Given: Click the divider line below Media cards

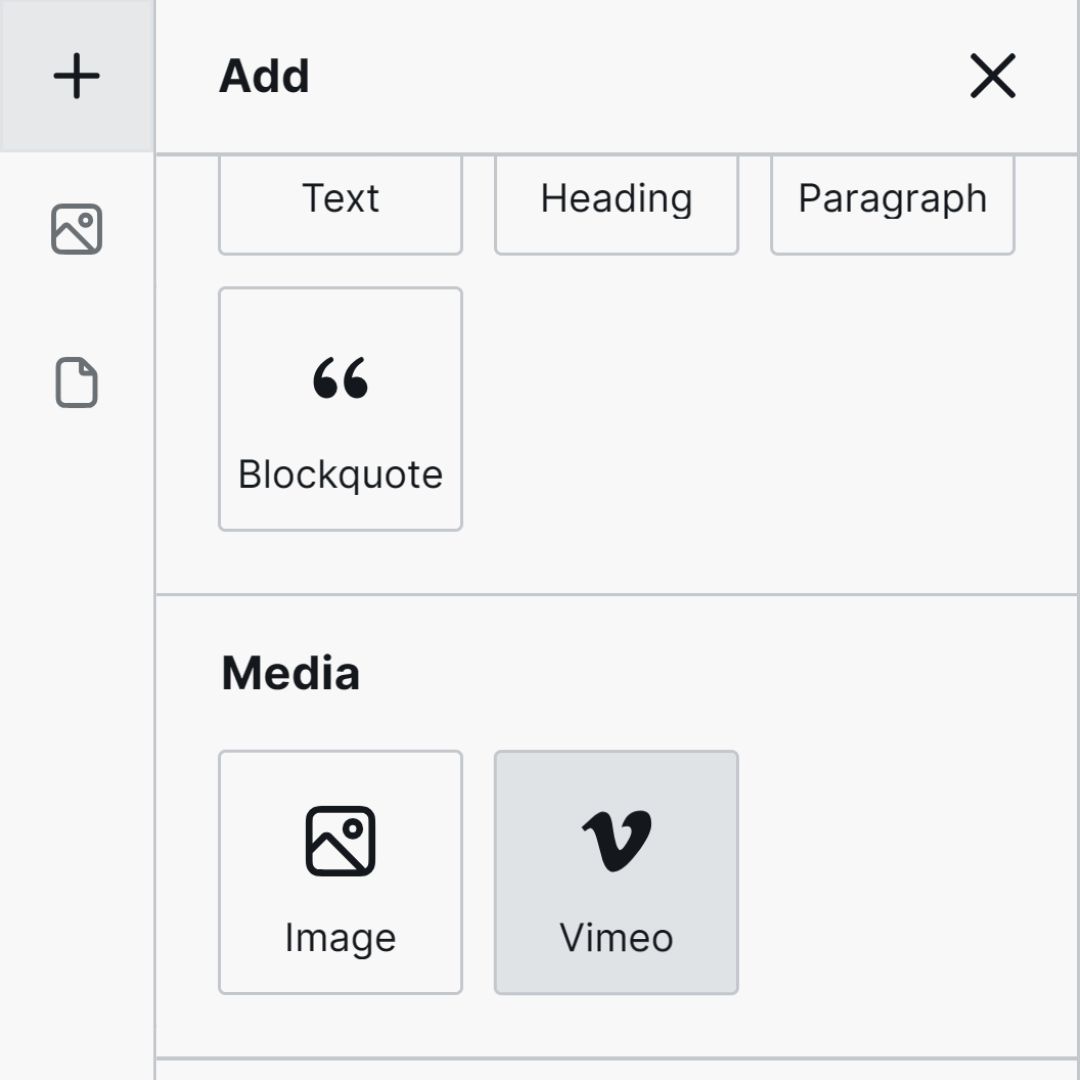Looking at the screenshot, I should pyautogui.click(x=617, y=1057).
